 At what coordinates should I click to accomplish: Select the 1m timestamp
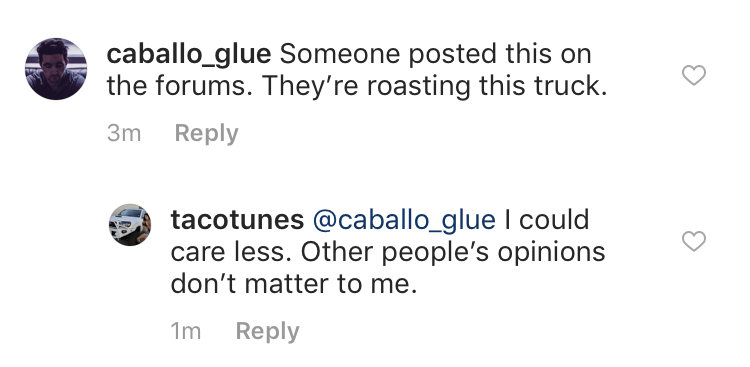pyautogui.click(x=186, y=332)
